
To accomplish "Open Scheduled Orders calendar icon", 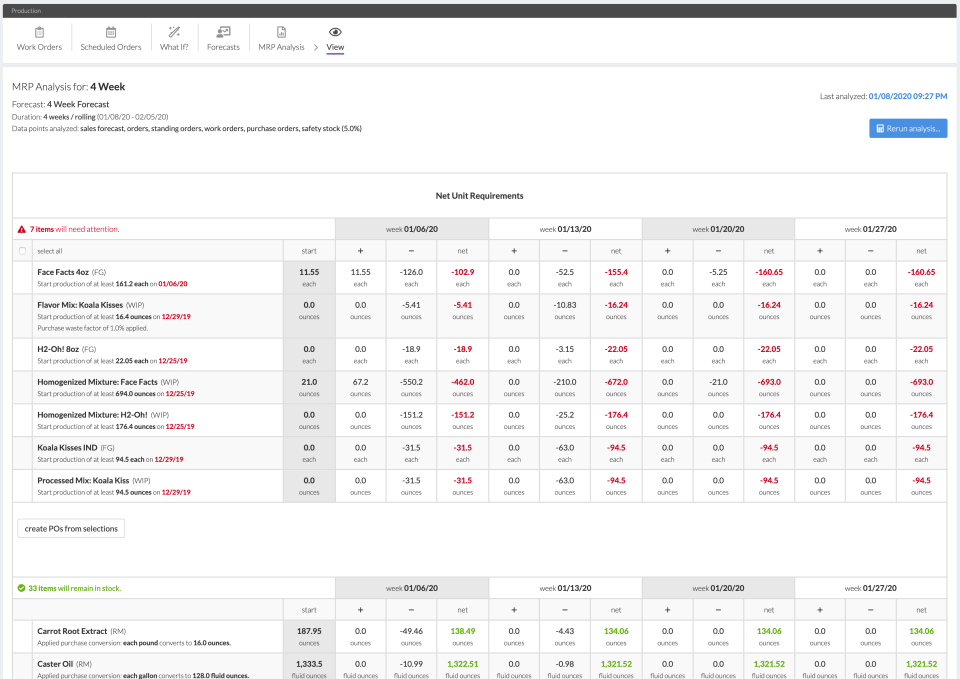I will pyautogui.click(x=111, y=32).
